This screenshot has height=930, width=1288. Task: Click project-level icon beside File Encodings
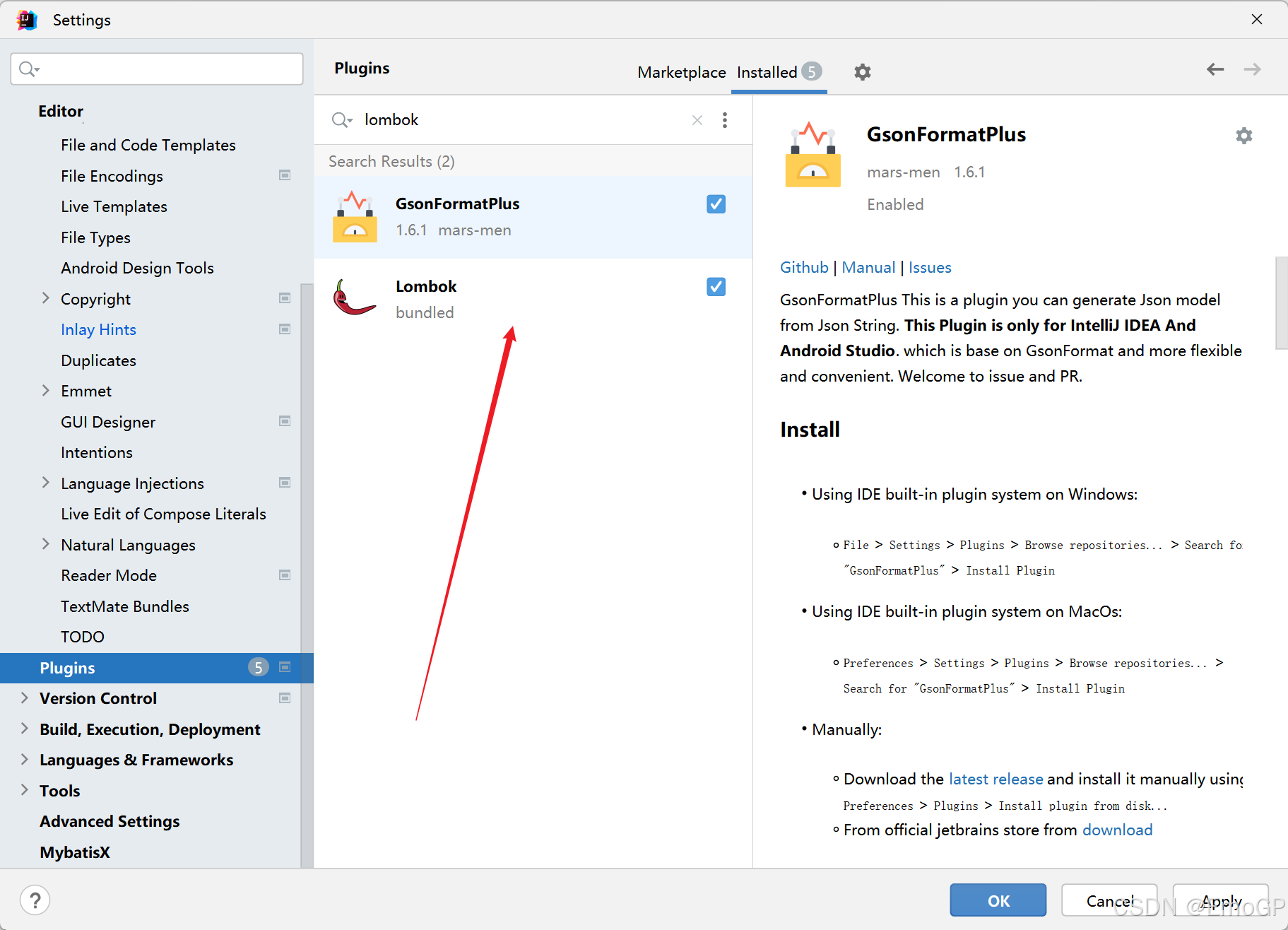285,175
